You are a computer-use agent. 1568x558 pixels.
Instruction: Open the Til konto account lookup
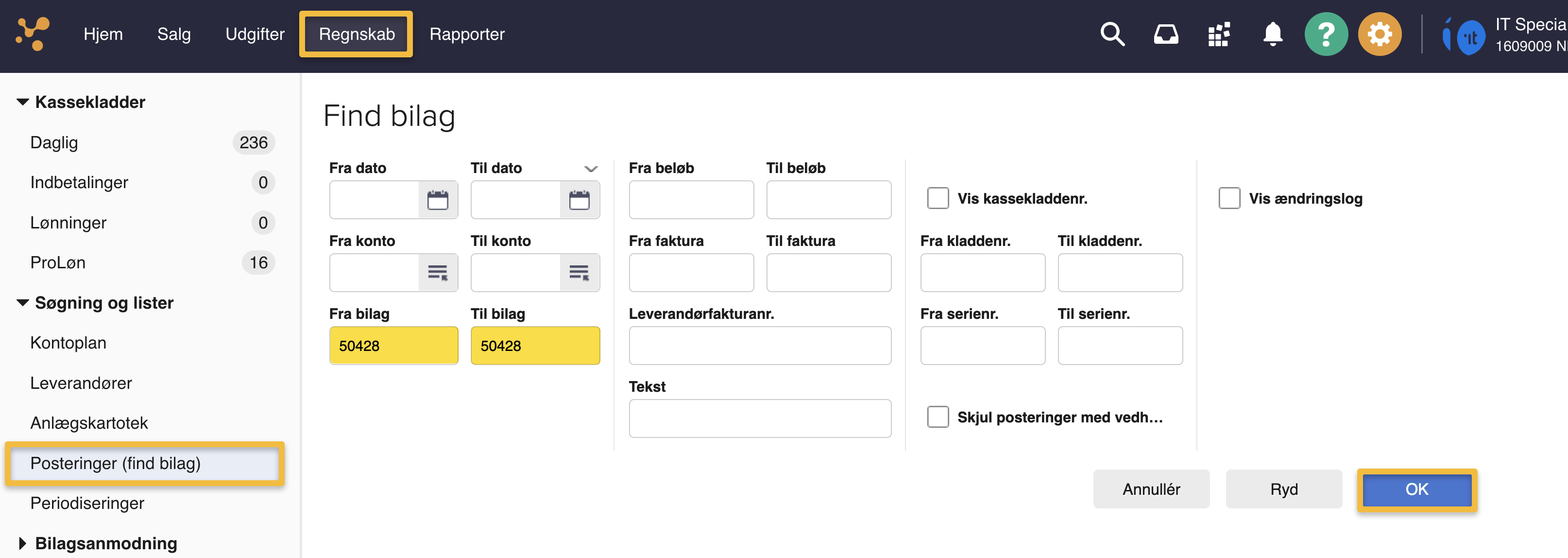[x=579, y=272]
